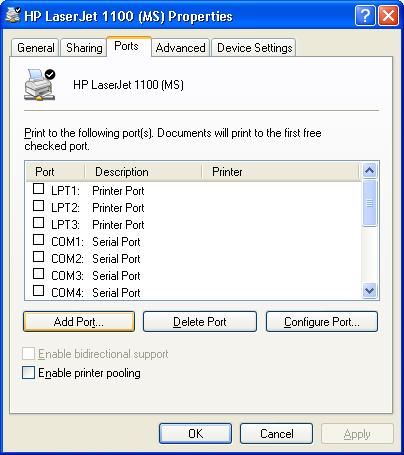Click the Configure Port button
This screenshot has height=455, width=404.
coord(322,322)
